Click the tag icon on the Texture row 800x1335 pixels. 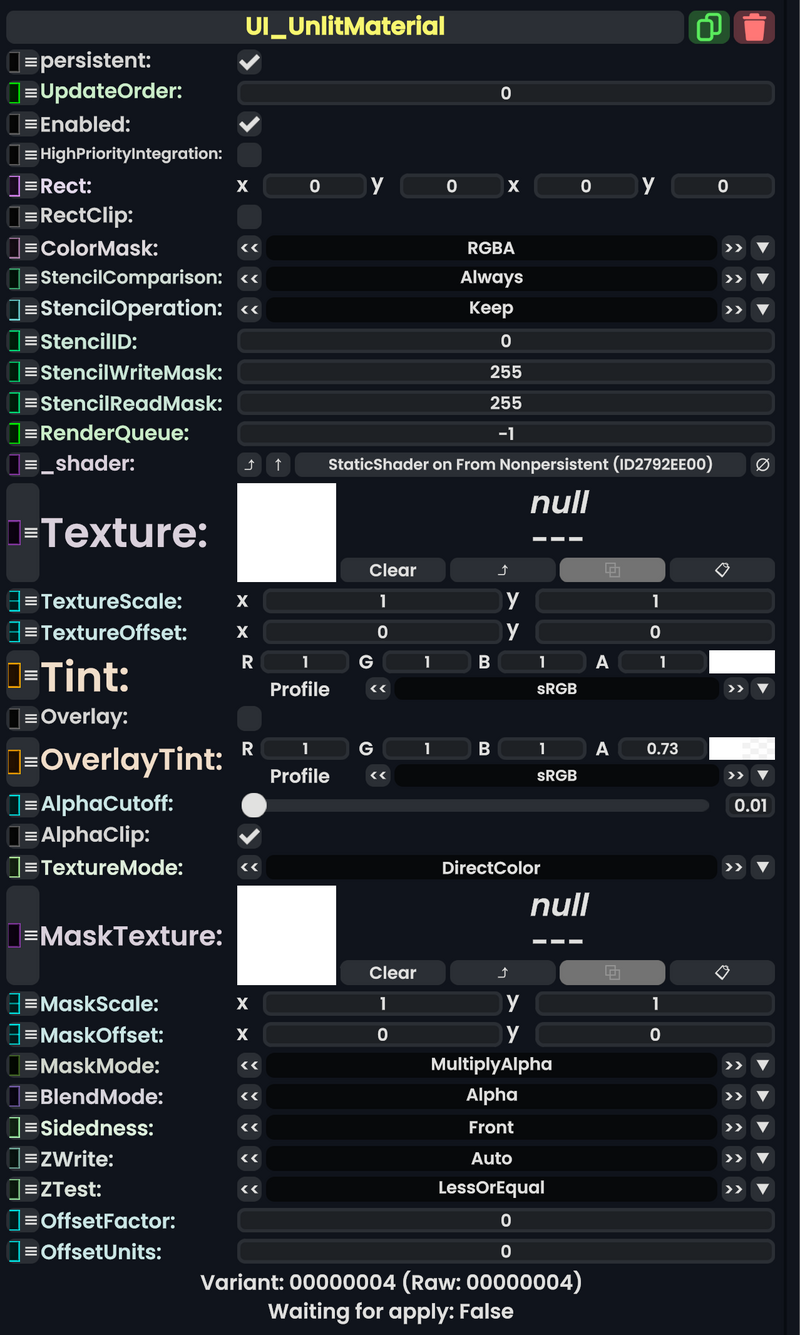pos(722,569)
